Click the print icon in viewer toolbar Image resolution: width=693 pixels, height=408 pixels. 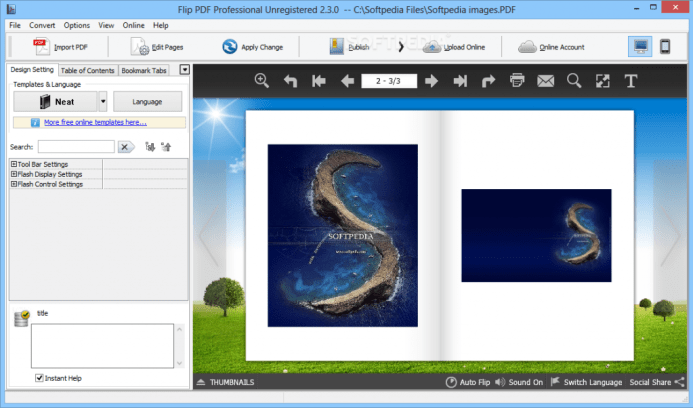tap(517, 80)
